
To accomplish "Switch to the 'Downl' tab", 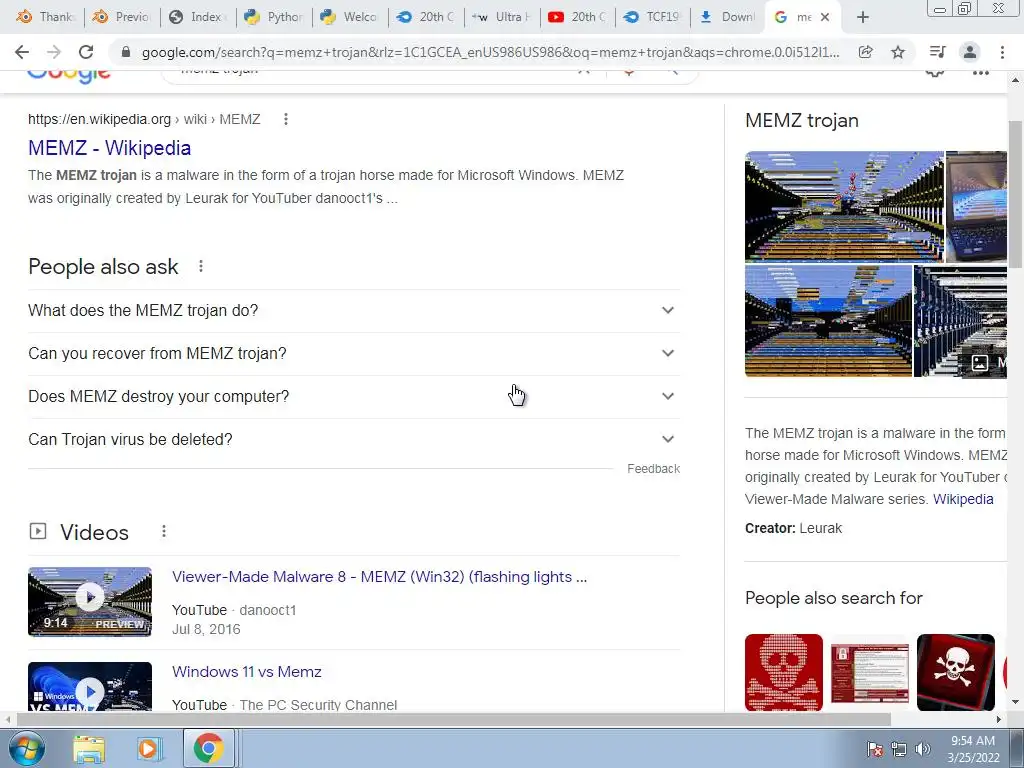I will [728, 17].
